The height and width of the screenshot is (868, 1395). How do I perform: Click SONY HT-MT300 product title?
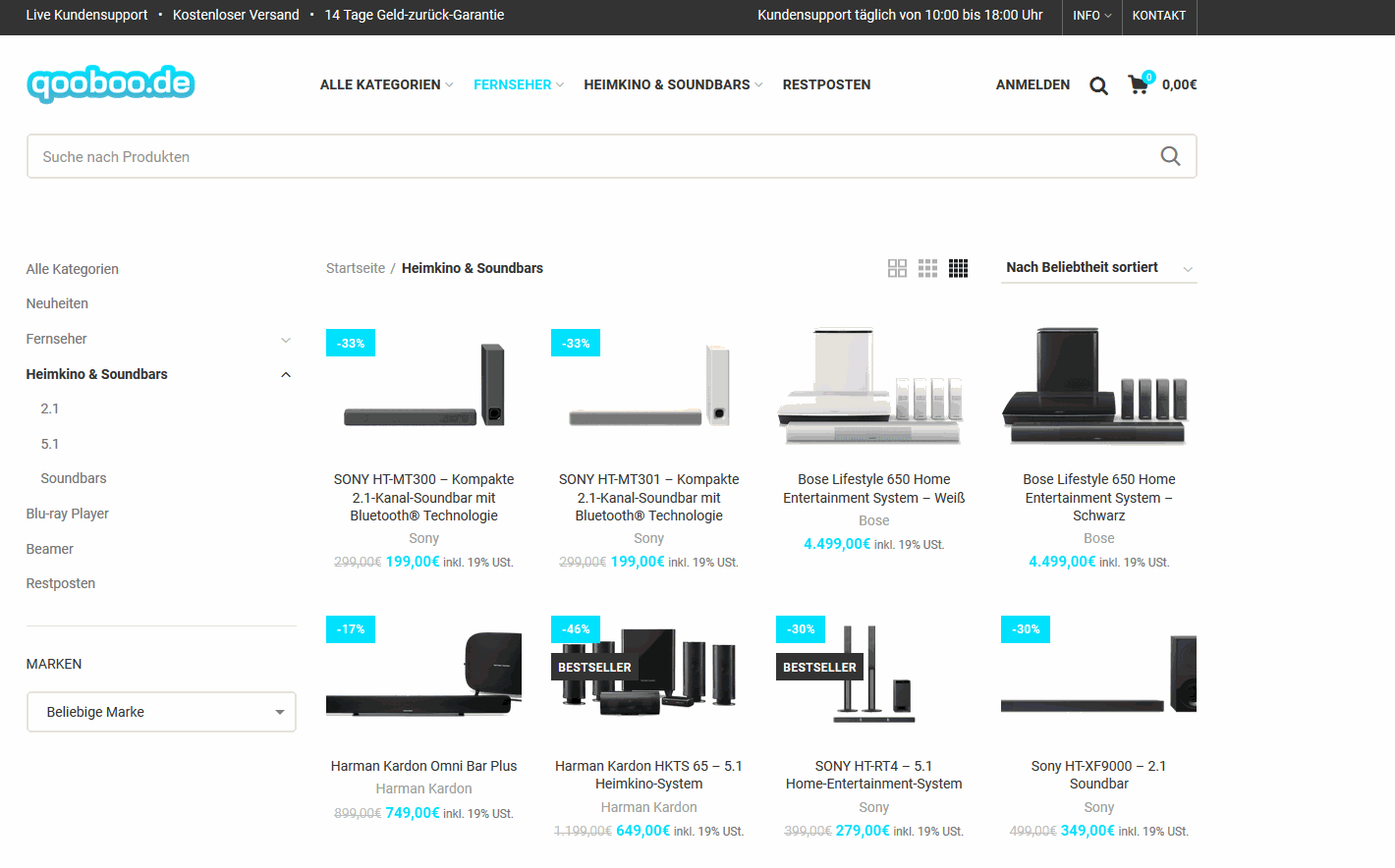point(423,498)
